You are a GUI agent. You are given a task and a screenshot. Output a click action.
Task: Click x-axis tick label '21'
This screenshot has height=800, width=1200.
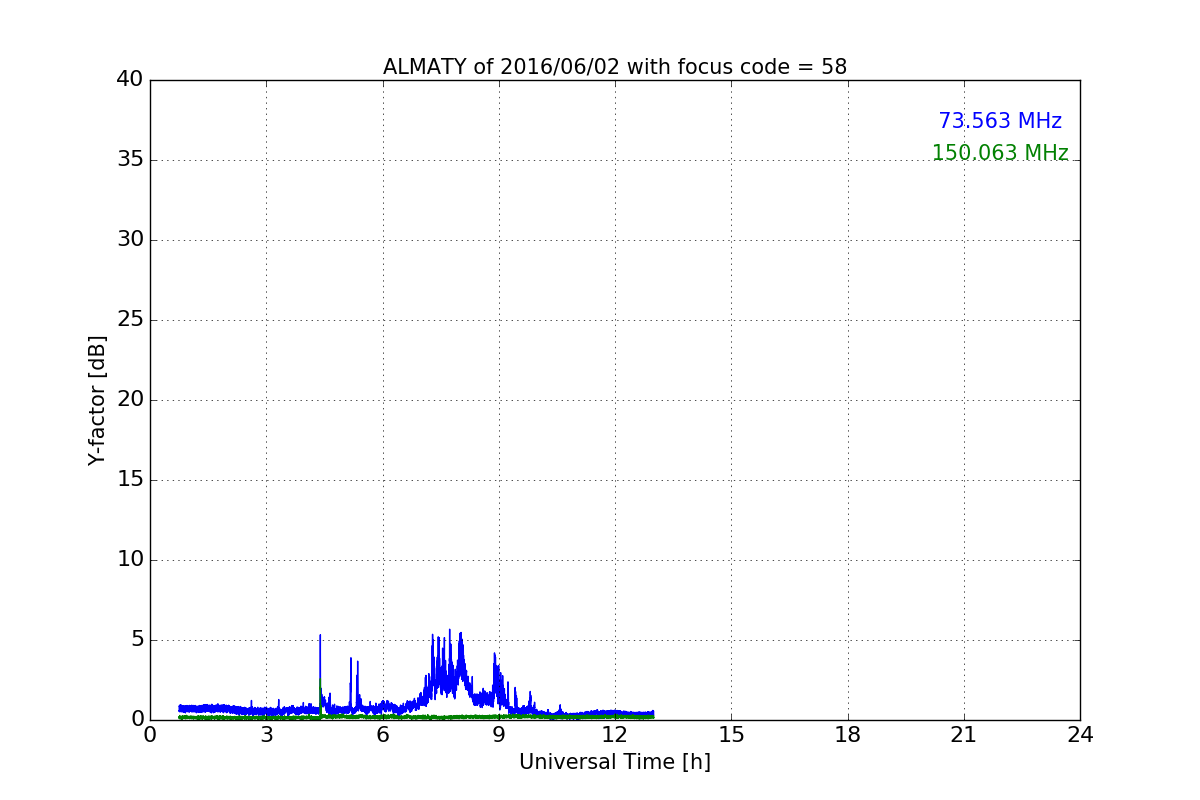pos(964,735)
